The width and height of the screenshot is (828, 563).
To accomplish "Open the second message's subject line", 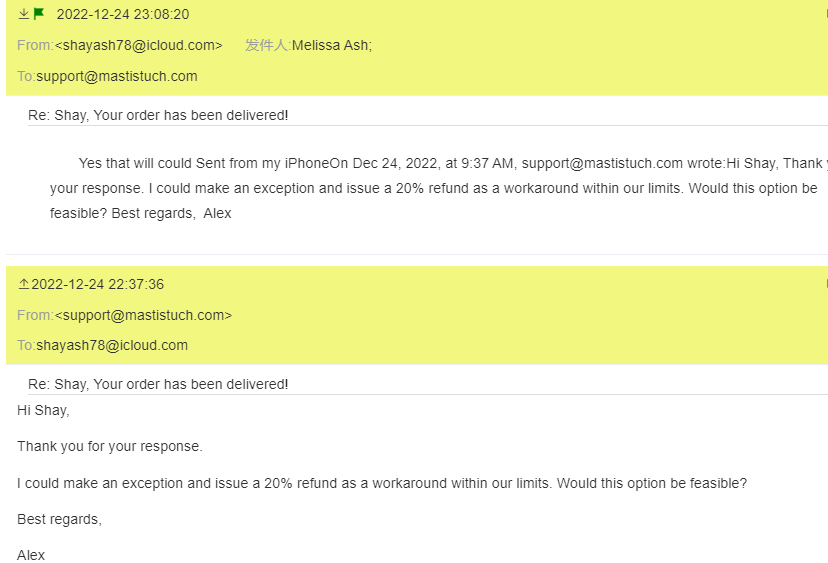I will click(158, 384).
